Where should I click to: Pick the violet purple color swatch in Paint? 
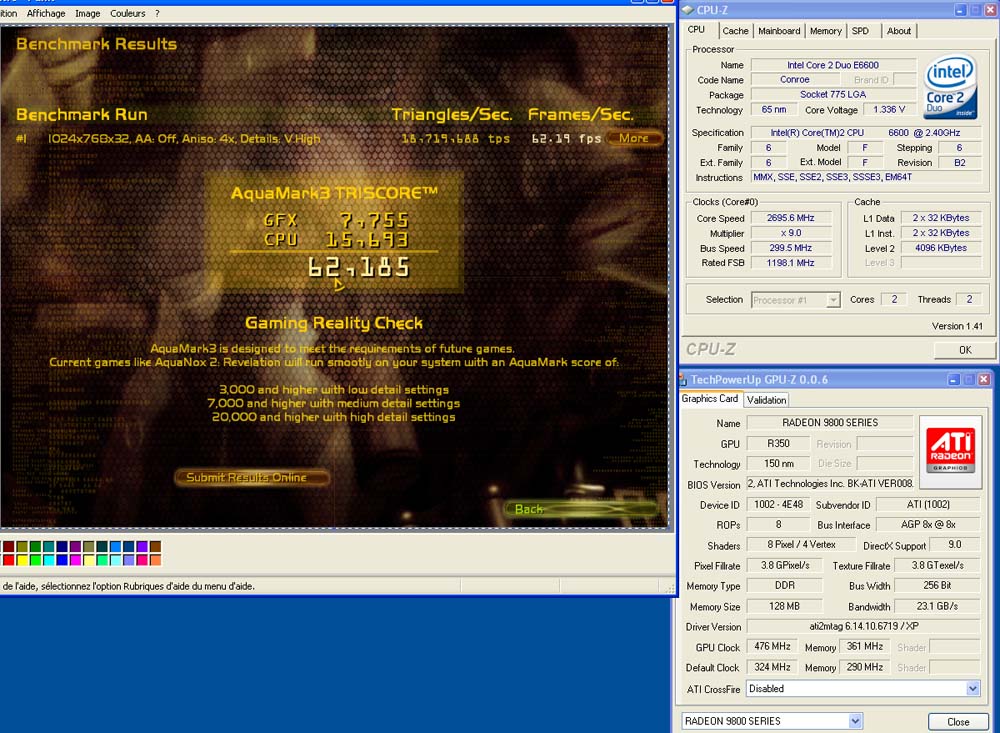coord(142,547)
